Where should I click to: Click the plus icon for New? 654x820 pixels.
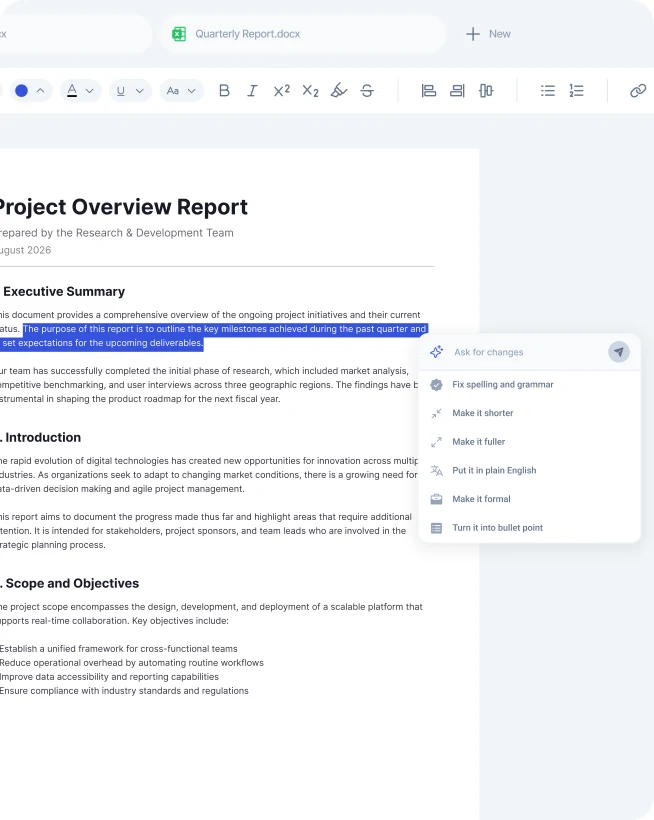tap(473, 34)
